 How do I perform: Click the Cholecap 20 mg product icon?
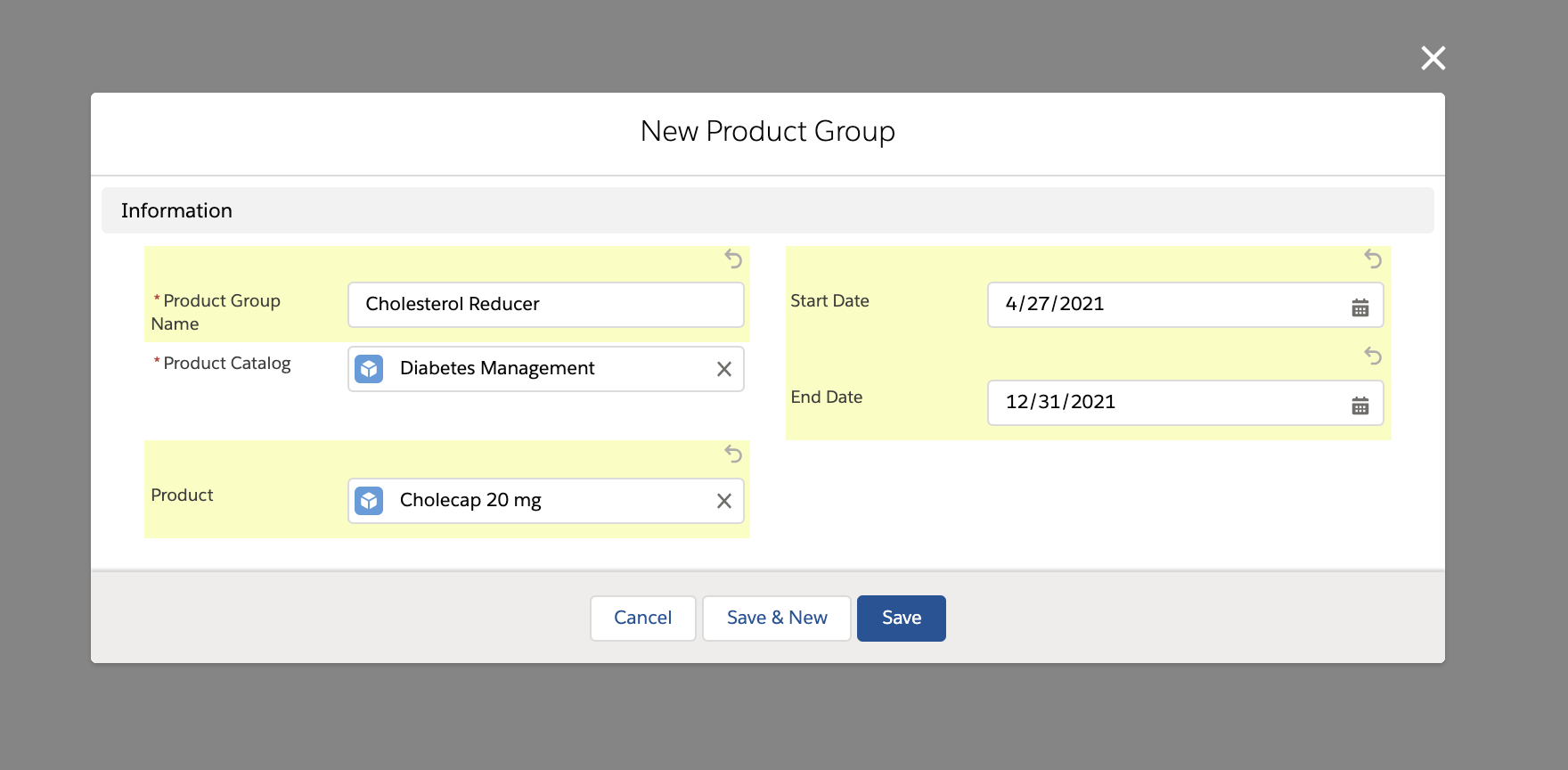click(369, 501)
